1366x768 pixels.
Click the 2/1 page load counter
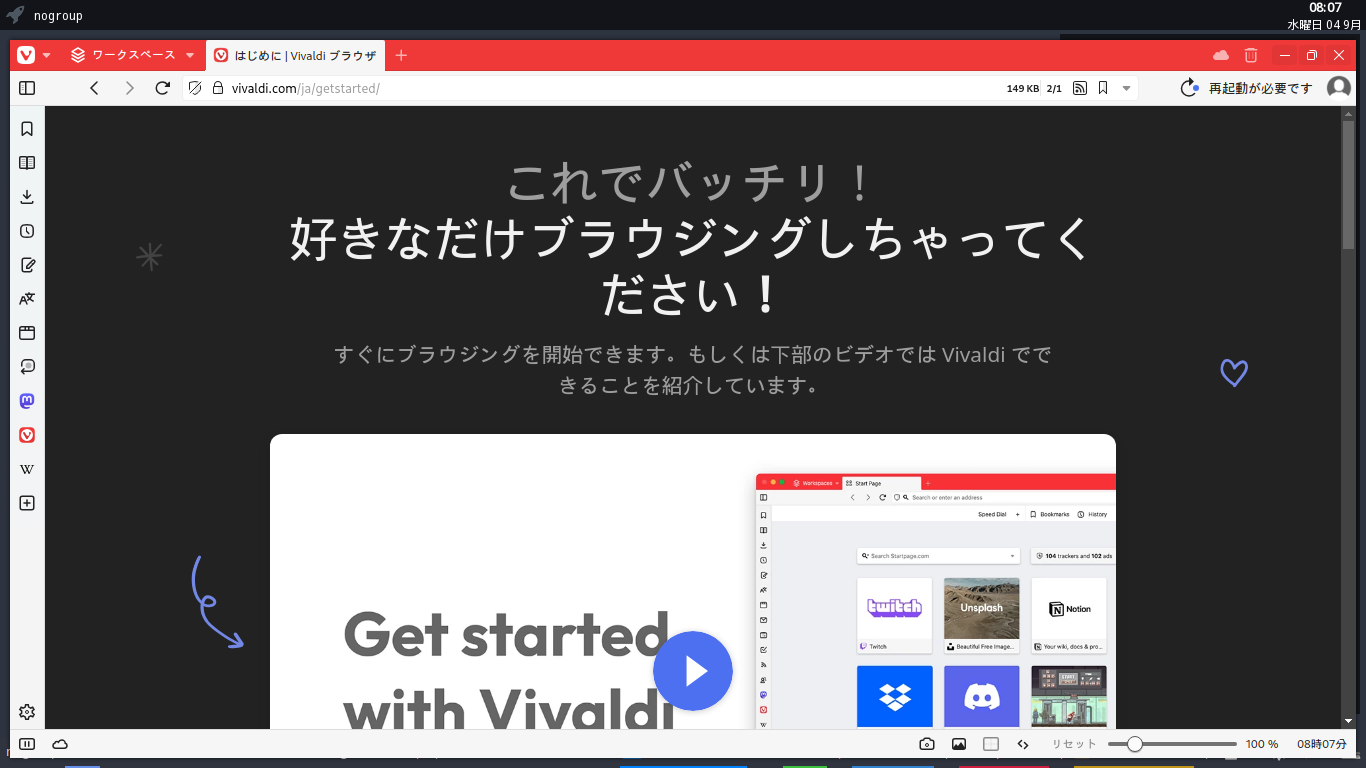pyautogui.click(x=1054, y=88)
